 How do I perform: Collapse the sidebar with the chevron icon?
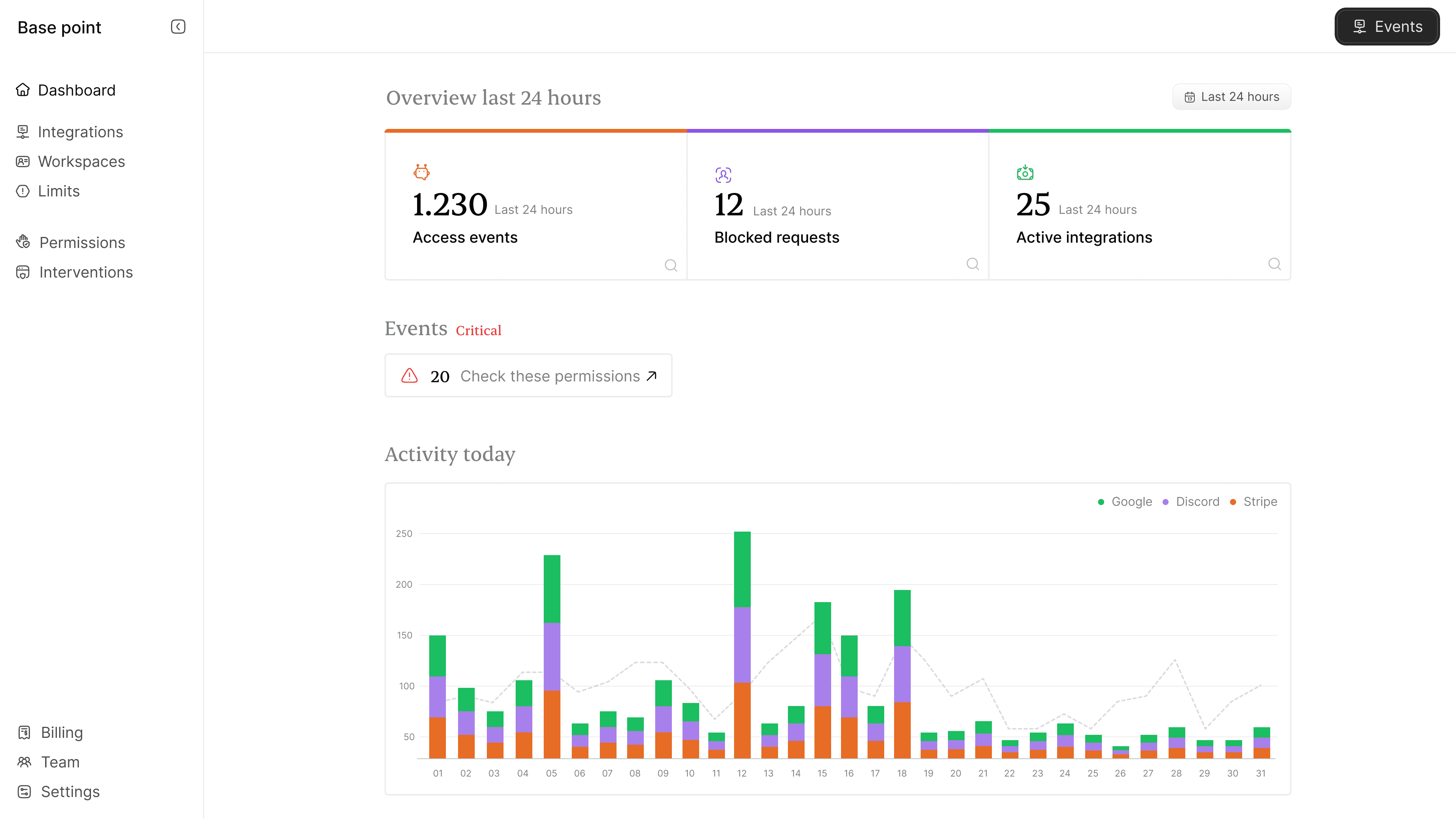pyautogui.click(x=178, y=27)
